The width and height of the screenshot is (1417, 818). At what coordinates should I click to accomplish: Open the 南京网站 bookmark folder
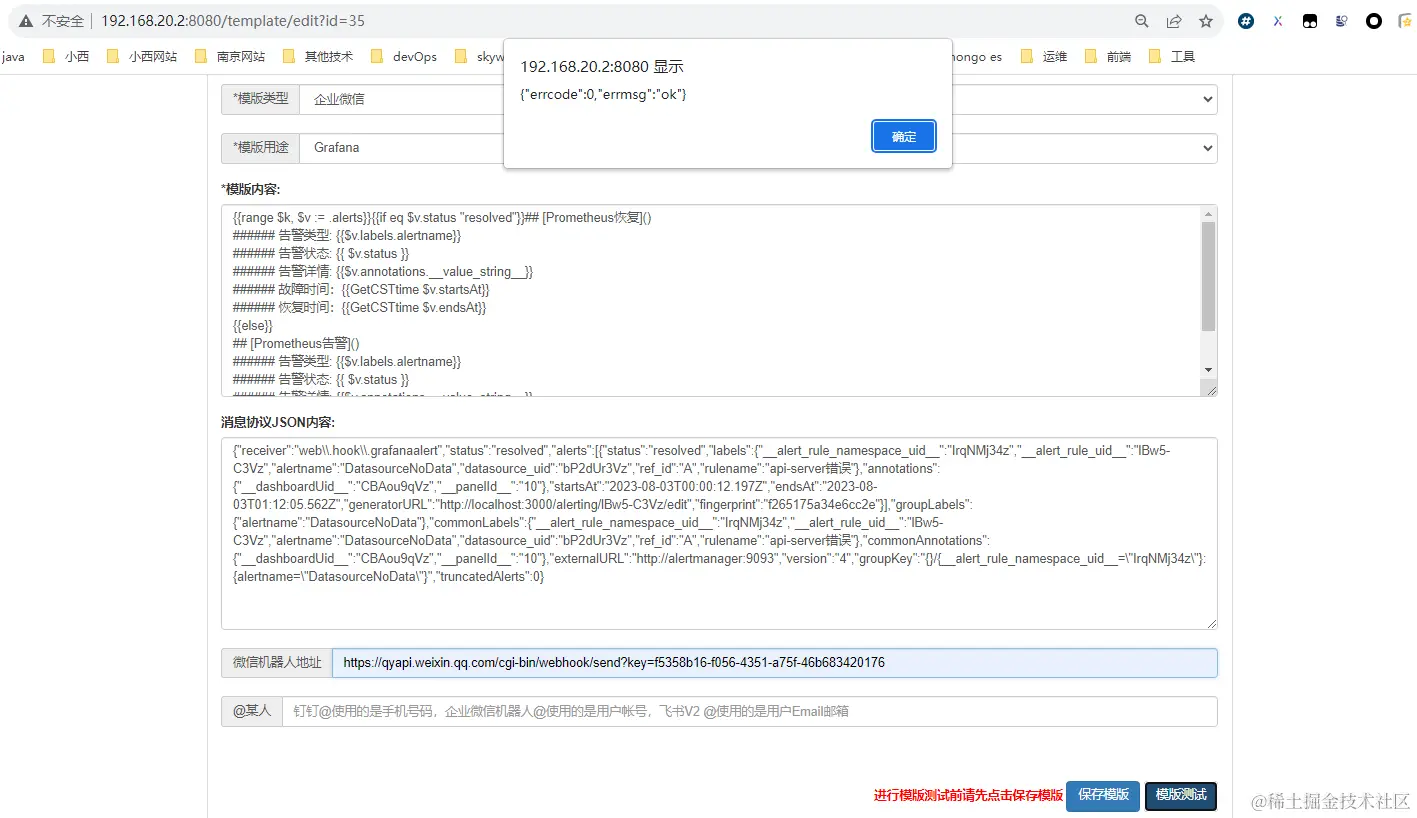point(230,57)
